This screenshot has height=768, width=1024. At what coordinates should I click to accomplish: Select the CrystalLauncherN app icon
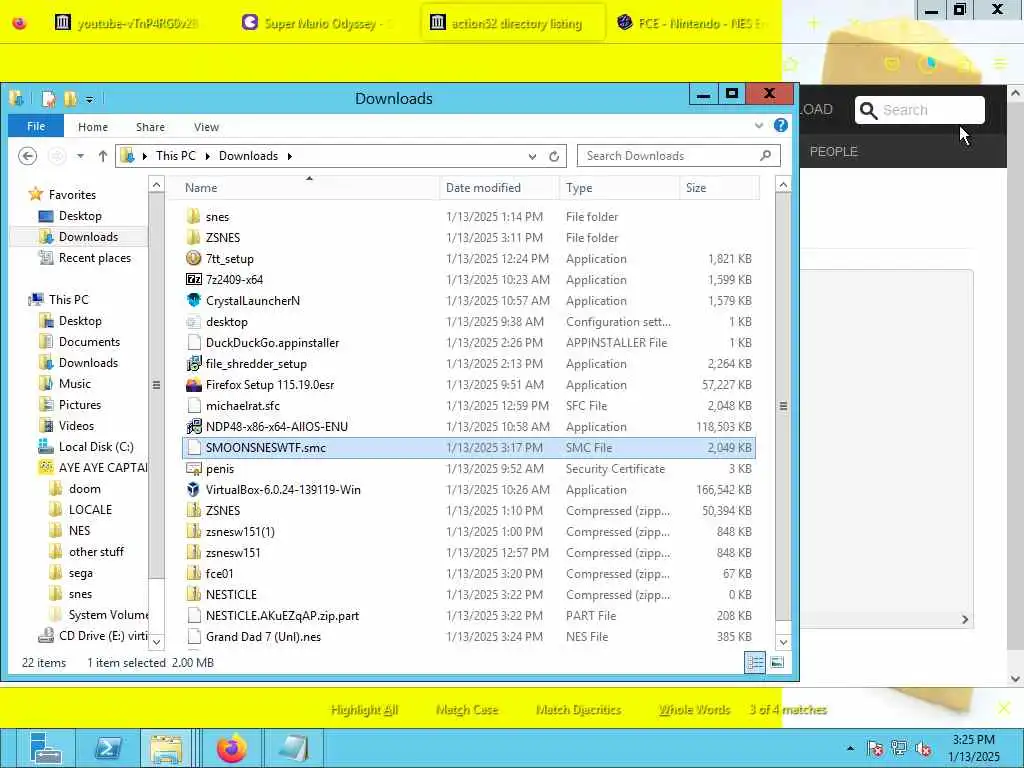click(x=193, y=300)
